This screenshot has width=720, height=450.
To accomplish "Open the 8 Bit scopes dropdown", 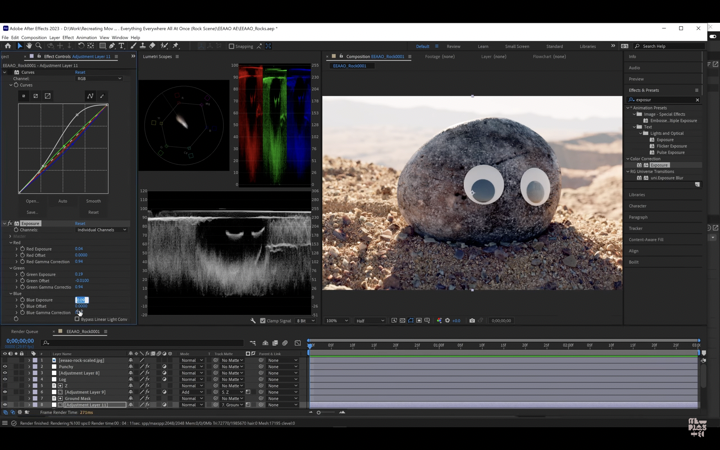I will pos(306,321).
